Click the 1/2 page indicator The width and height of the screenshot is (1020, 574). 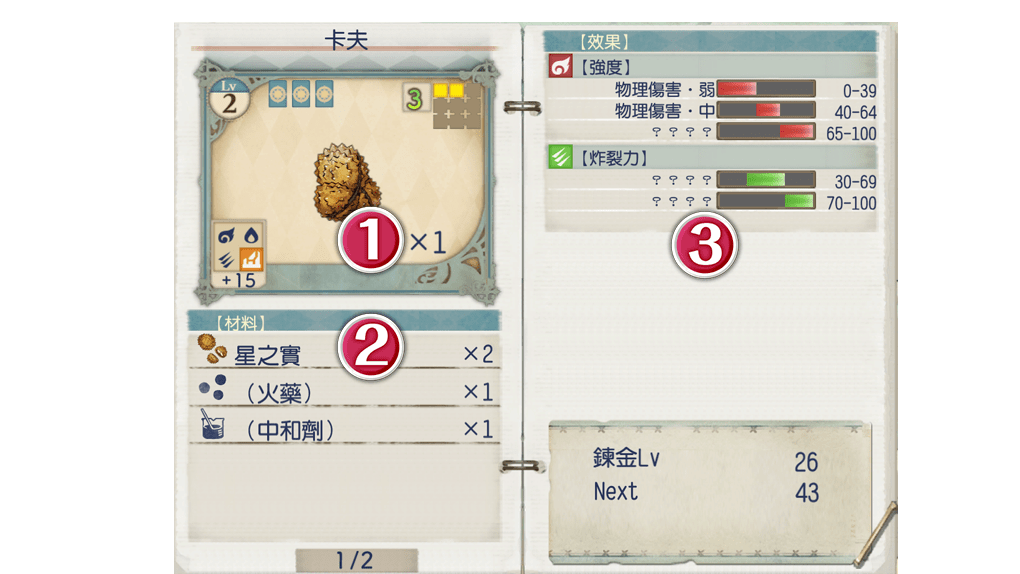tap(356, 560)
